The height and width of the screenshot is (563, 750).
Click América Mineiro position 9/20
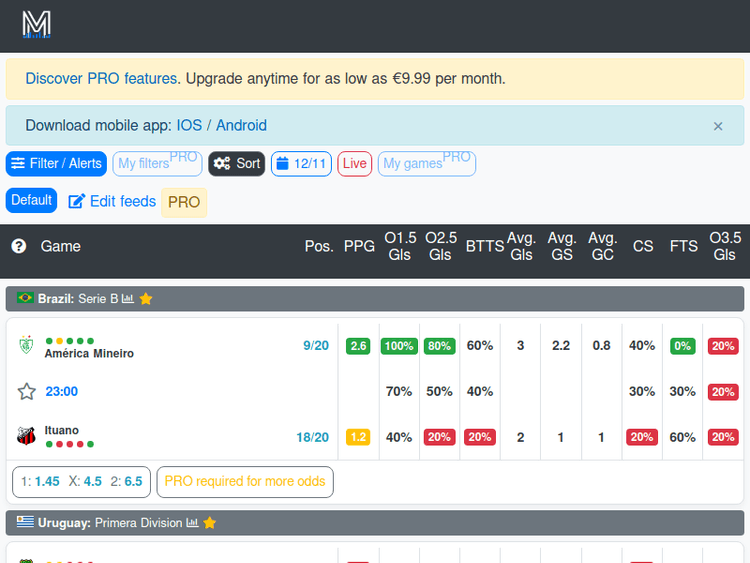(x=316, y=345)
